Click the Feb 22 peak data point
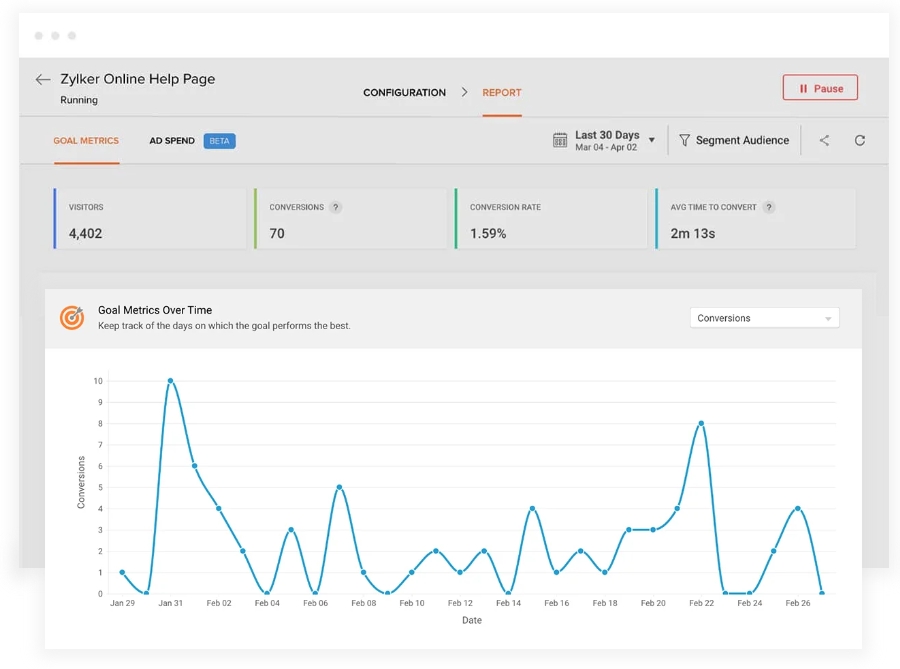Viewport: 900px width, 669px height. [701, 423]
